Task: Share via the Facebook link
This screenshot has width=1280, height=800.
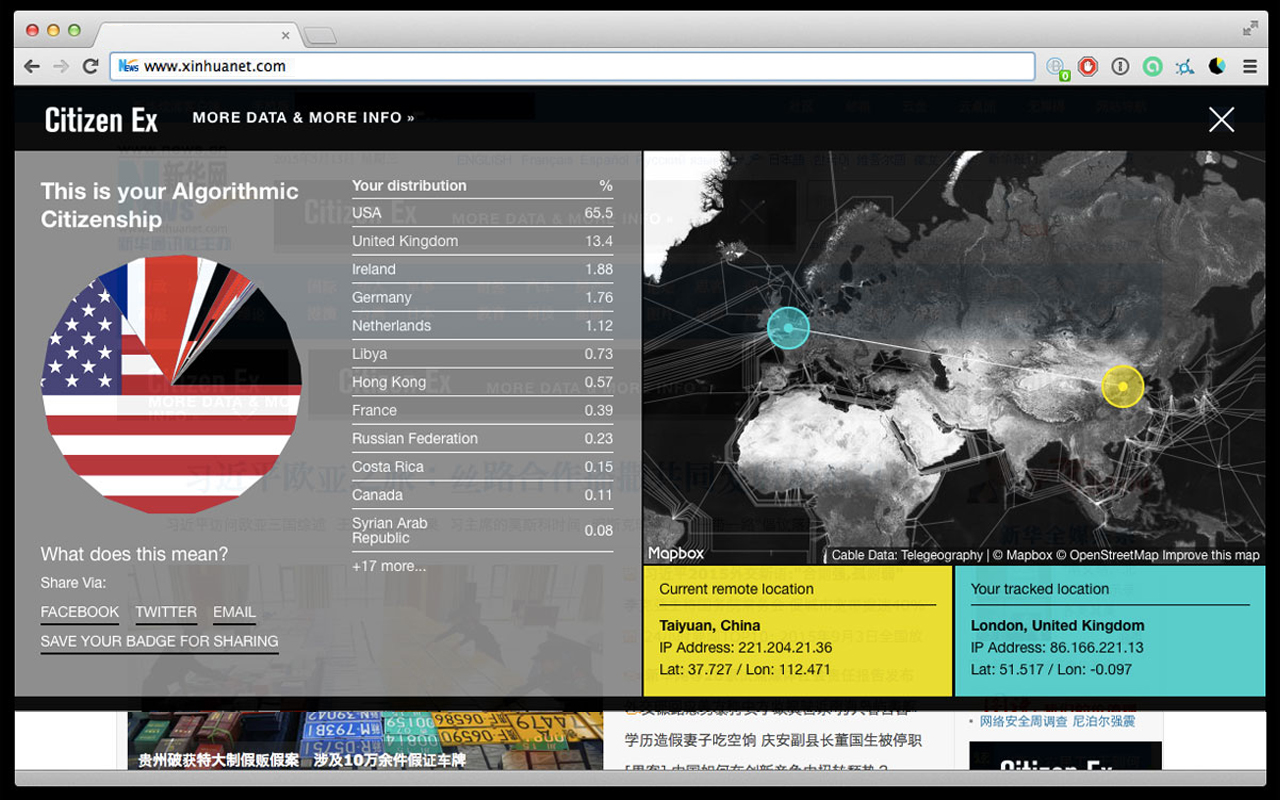Action: pyautogui.click(x=80, y=612)
